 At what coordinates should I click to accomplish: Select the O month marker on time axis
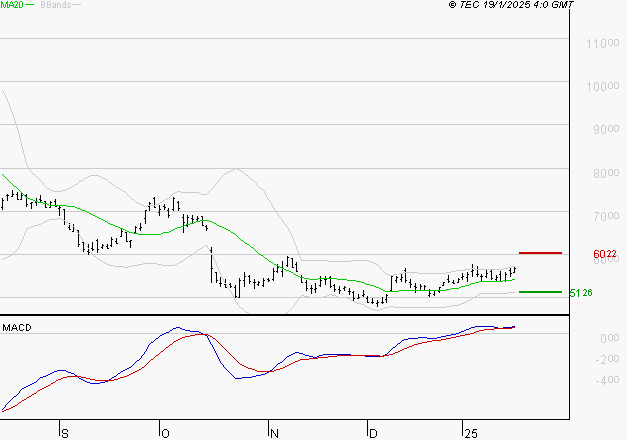[165, 433]
